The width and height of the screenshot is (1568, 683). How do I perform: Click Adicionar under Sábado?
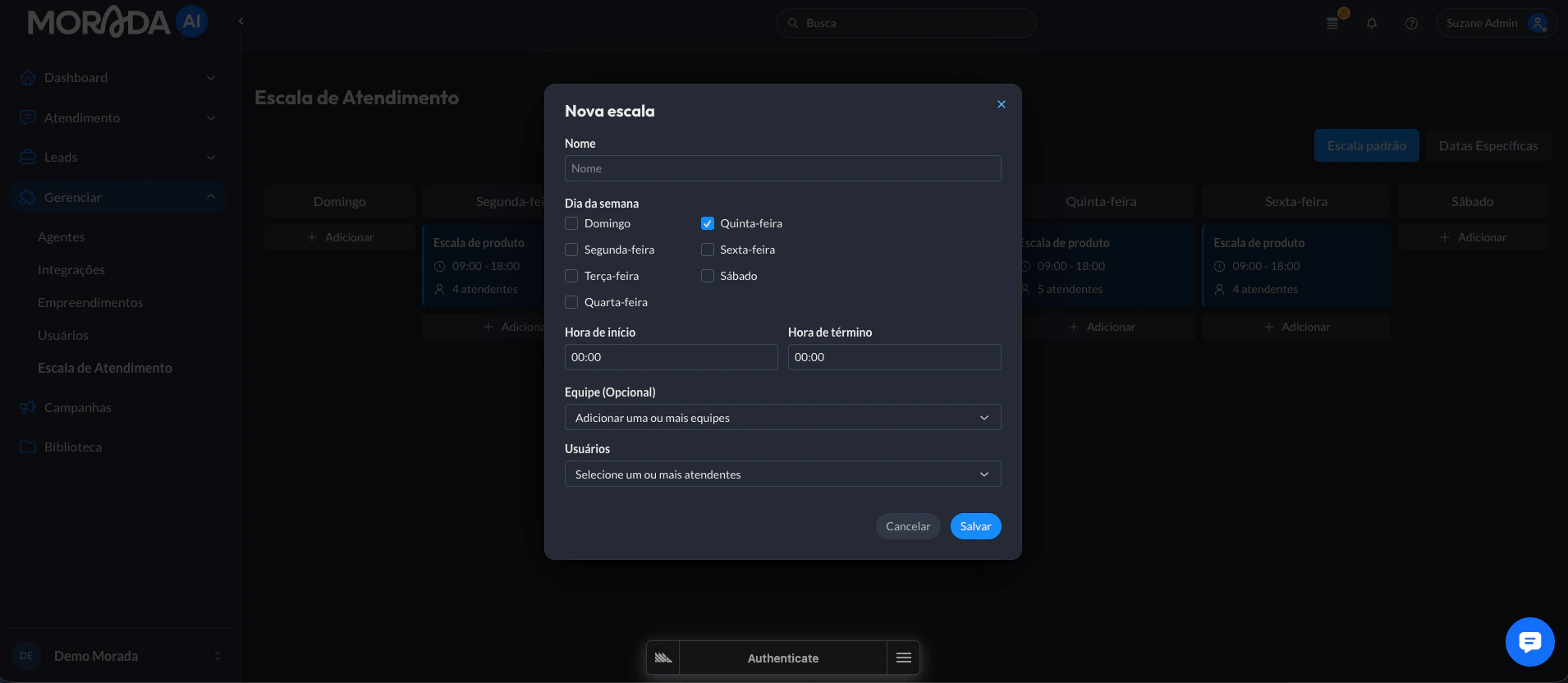tap(1472, 237)
